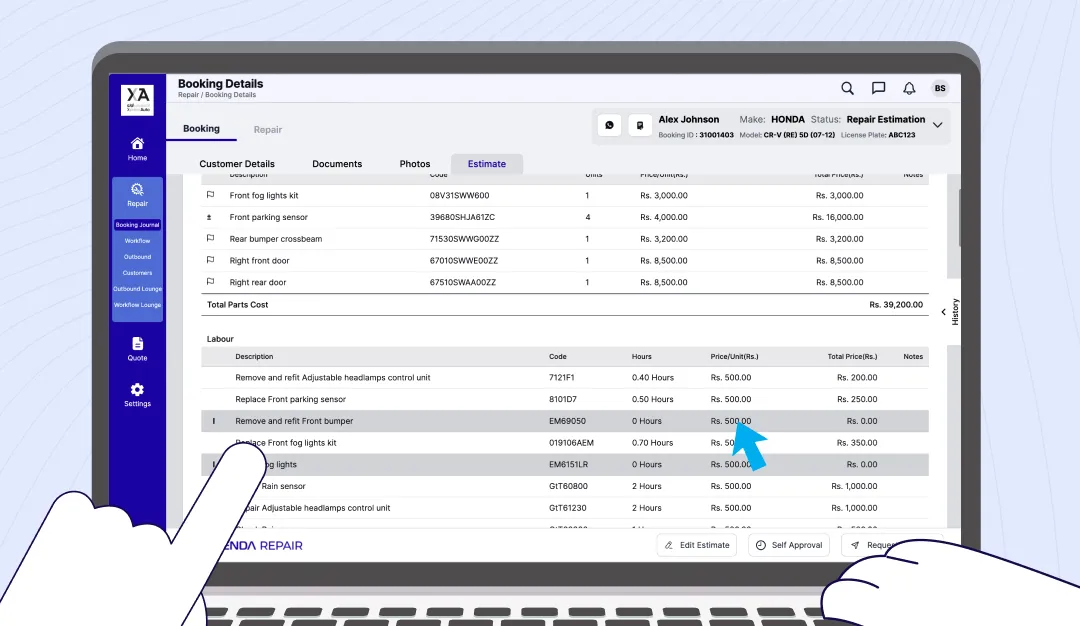
Task: Open the search icon in header
Action: click(847, 88)
